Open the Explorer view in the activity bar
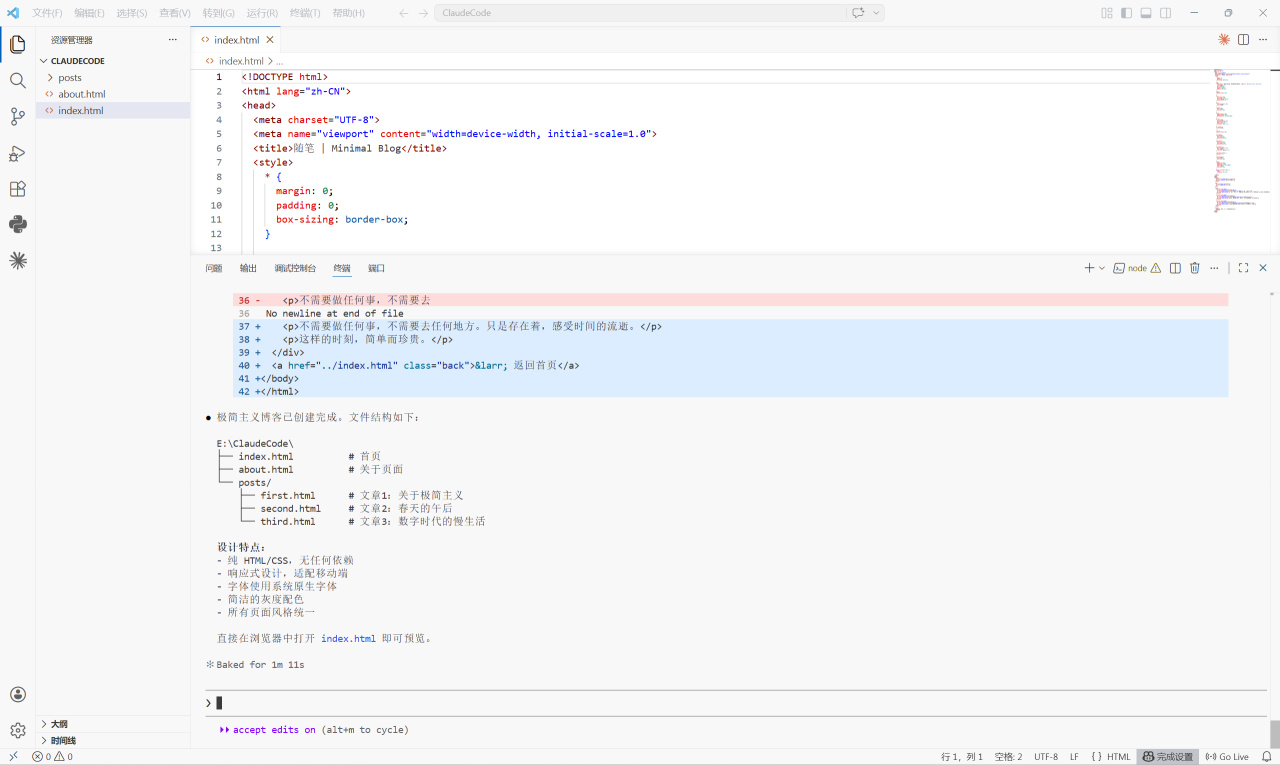This screenshot has width=1280, height=765. pyautogui.click(x=17, y=44)
